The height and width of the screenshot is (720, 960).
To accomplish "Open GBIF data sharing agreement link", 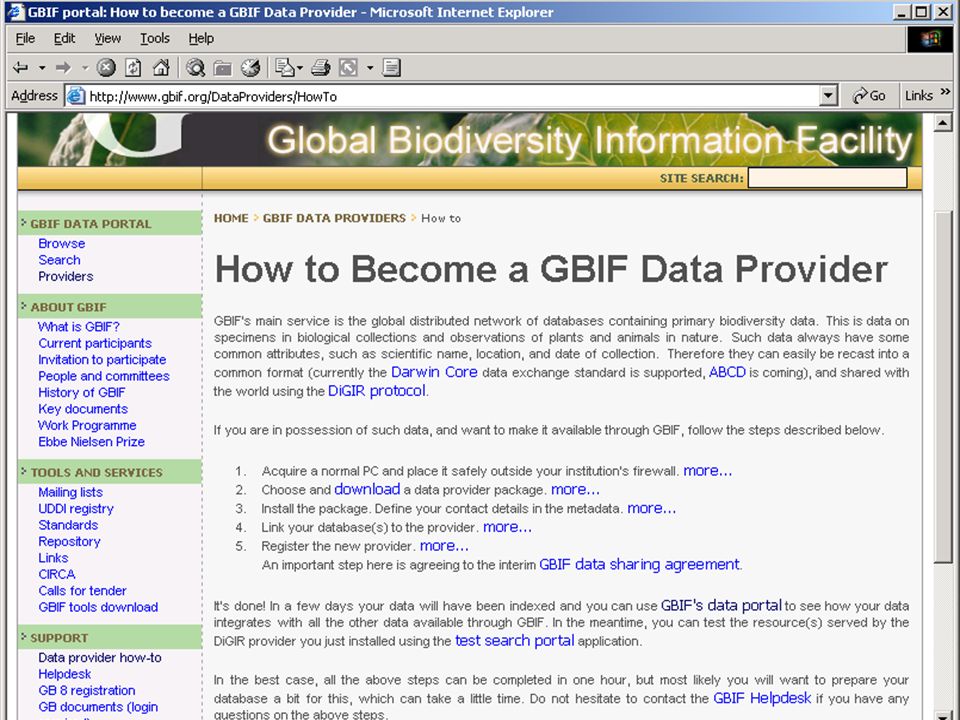I will tap(639, 564).
